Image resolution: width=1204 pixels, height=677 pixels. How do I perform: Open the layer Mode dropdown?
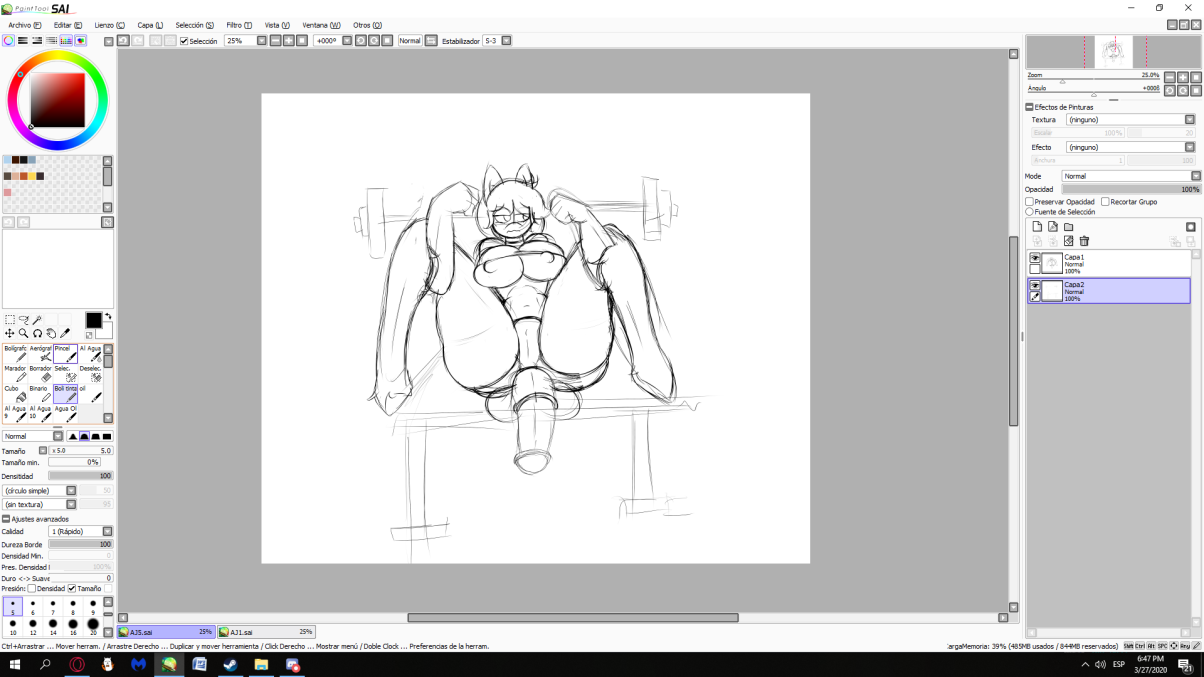(1131, 176)
